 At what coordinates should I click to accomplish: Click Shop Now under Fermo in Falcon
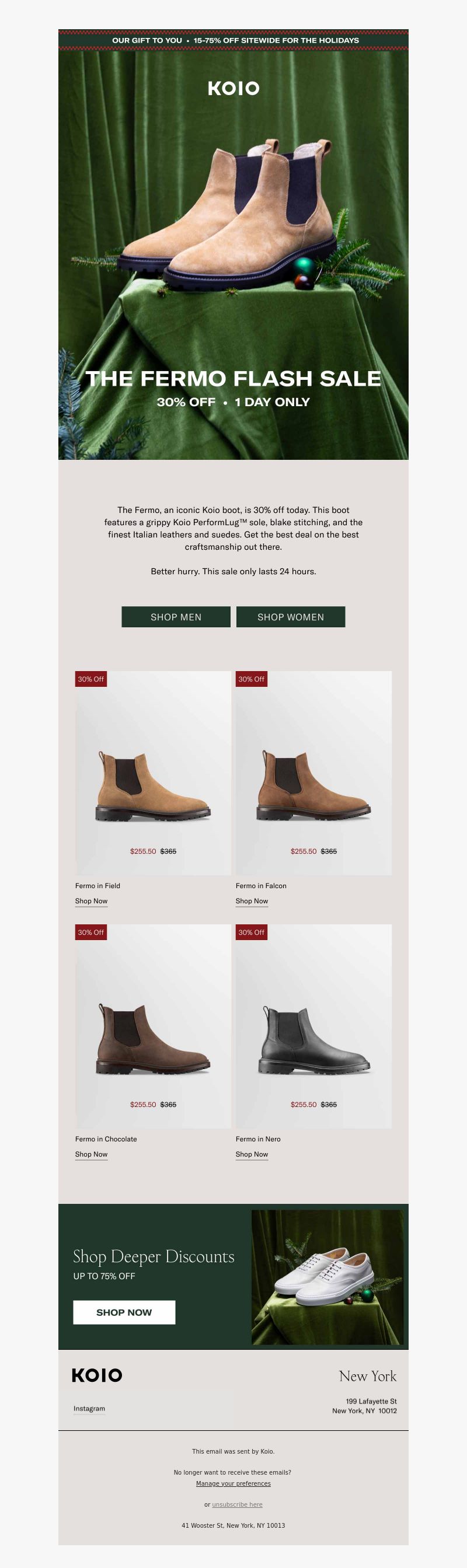click(252, 901)
